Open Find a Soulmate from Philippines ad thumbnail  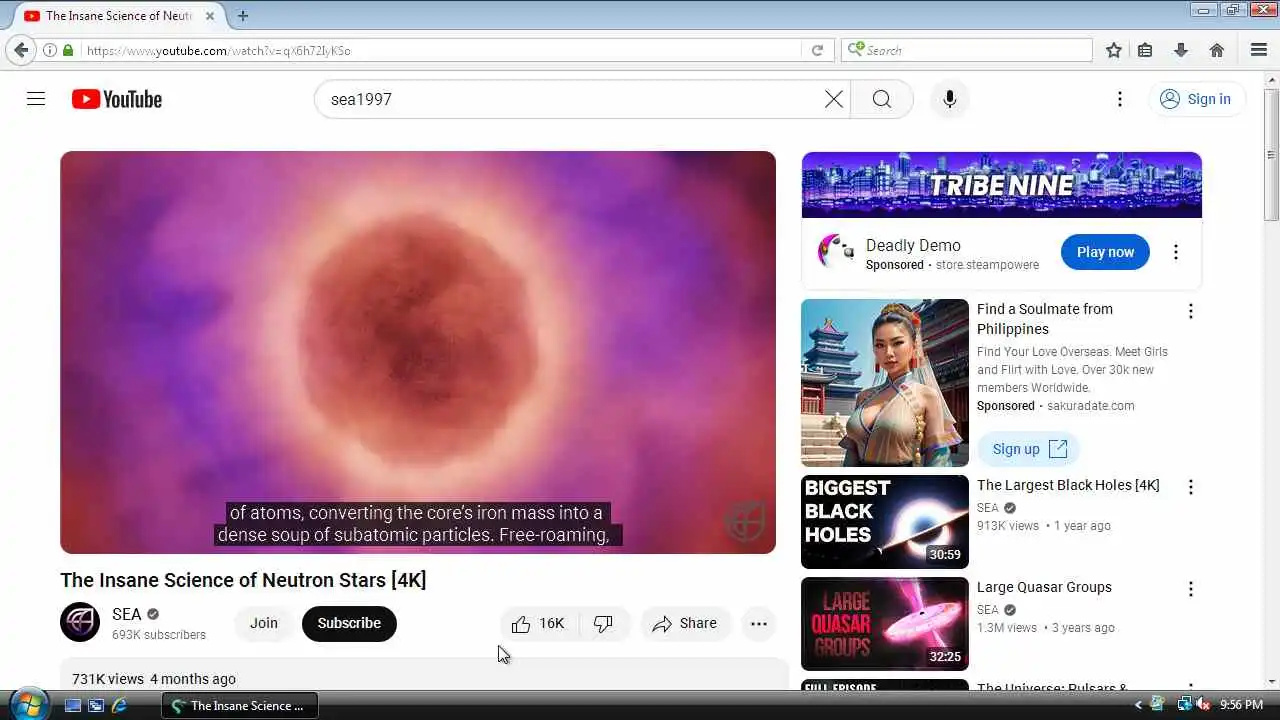[885, 383]
